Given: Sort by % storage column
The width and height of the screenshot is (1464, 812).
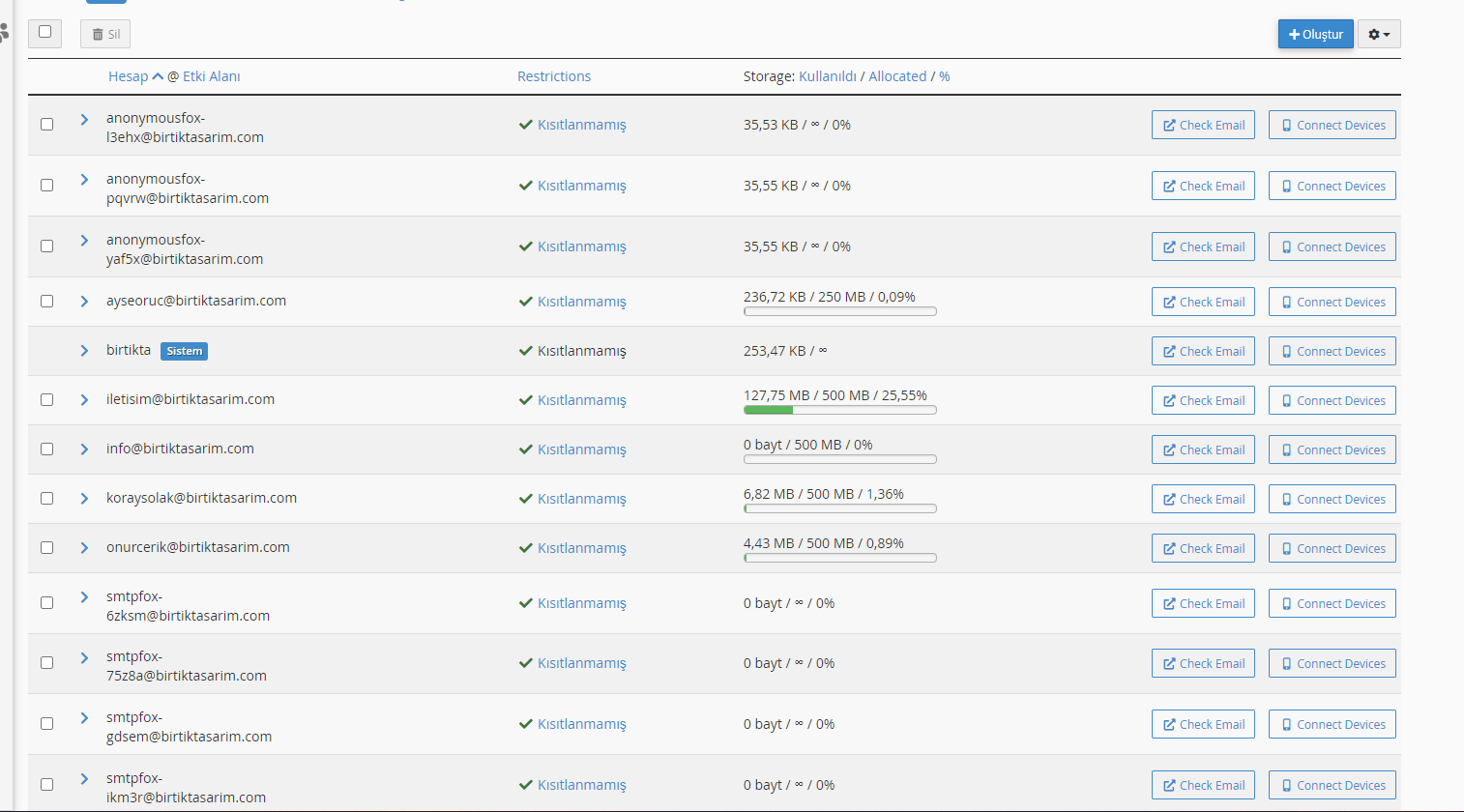Looking at the screenshot, I should click(945, 76).
